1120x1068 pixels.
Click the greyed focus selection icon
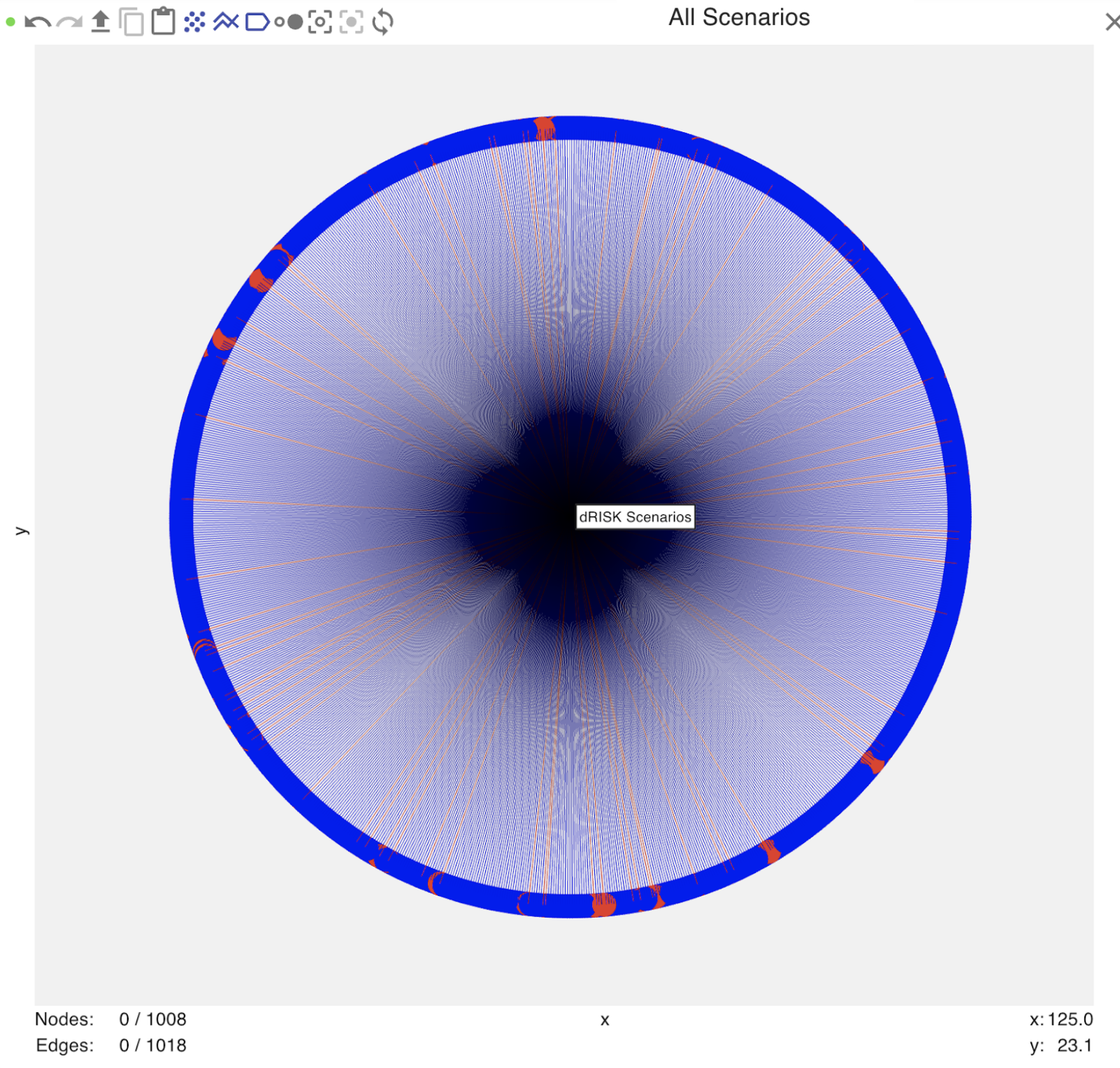pos(351,22)
